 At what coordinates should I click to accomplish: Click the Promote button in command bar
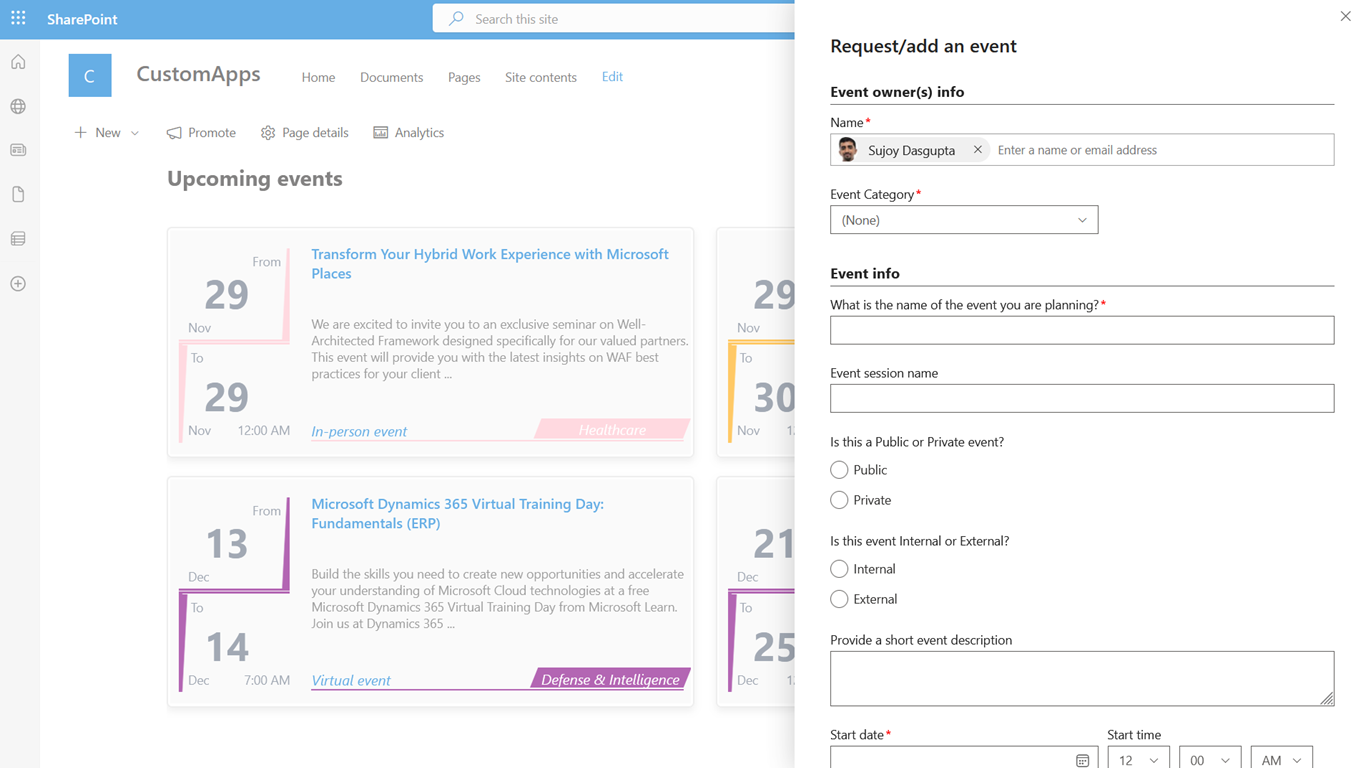201,132
